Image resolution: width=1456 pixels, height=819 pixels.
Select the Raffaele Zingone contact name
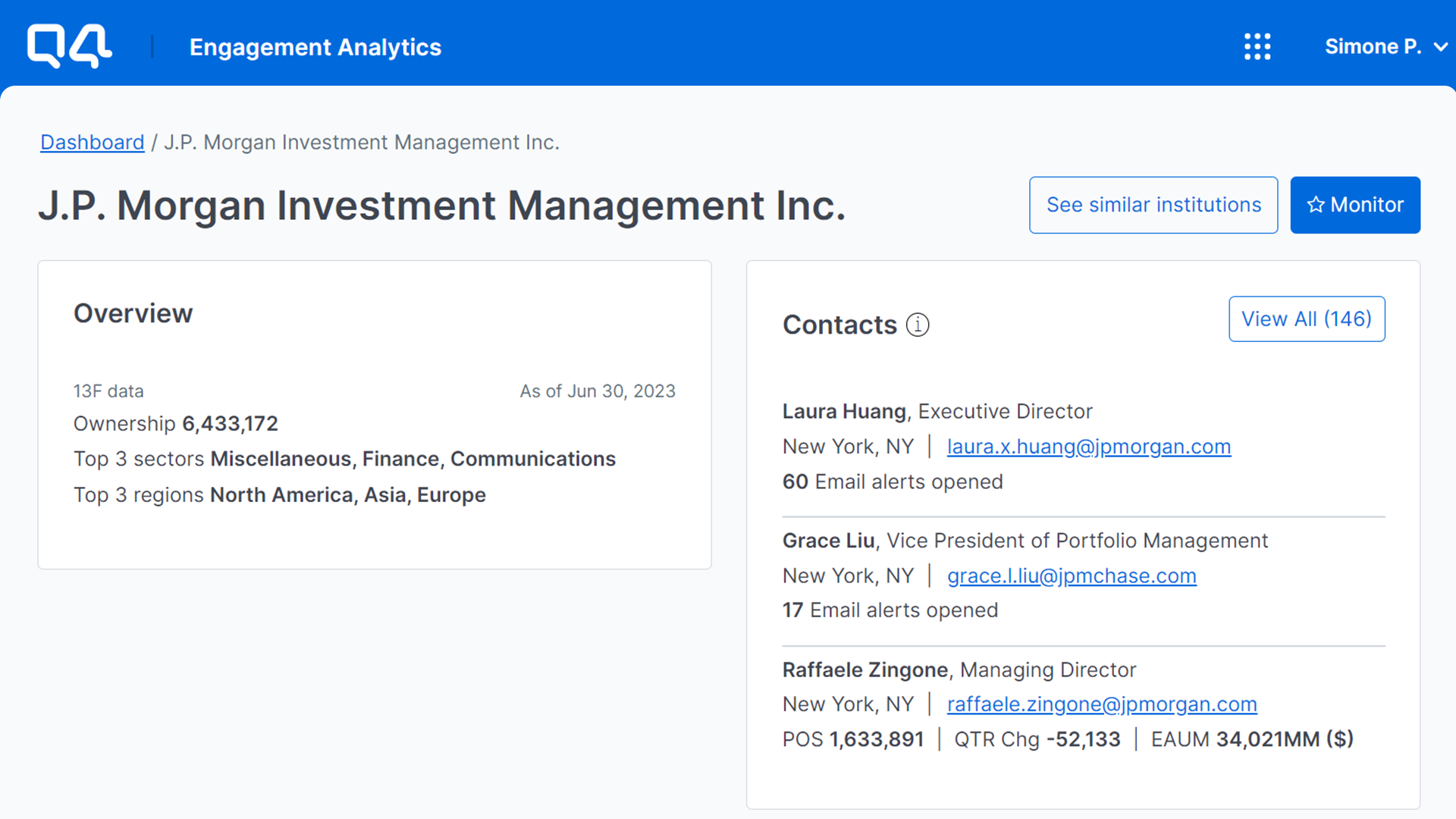[x=865, y=670]
